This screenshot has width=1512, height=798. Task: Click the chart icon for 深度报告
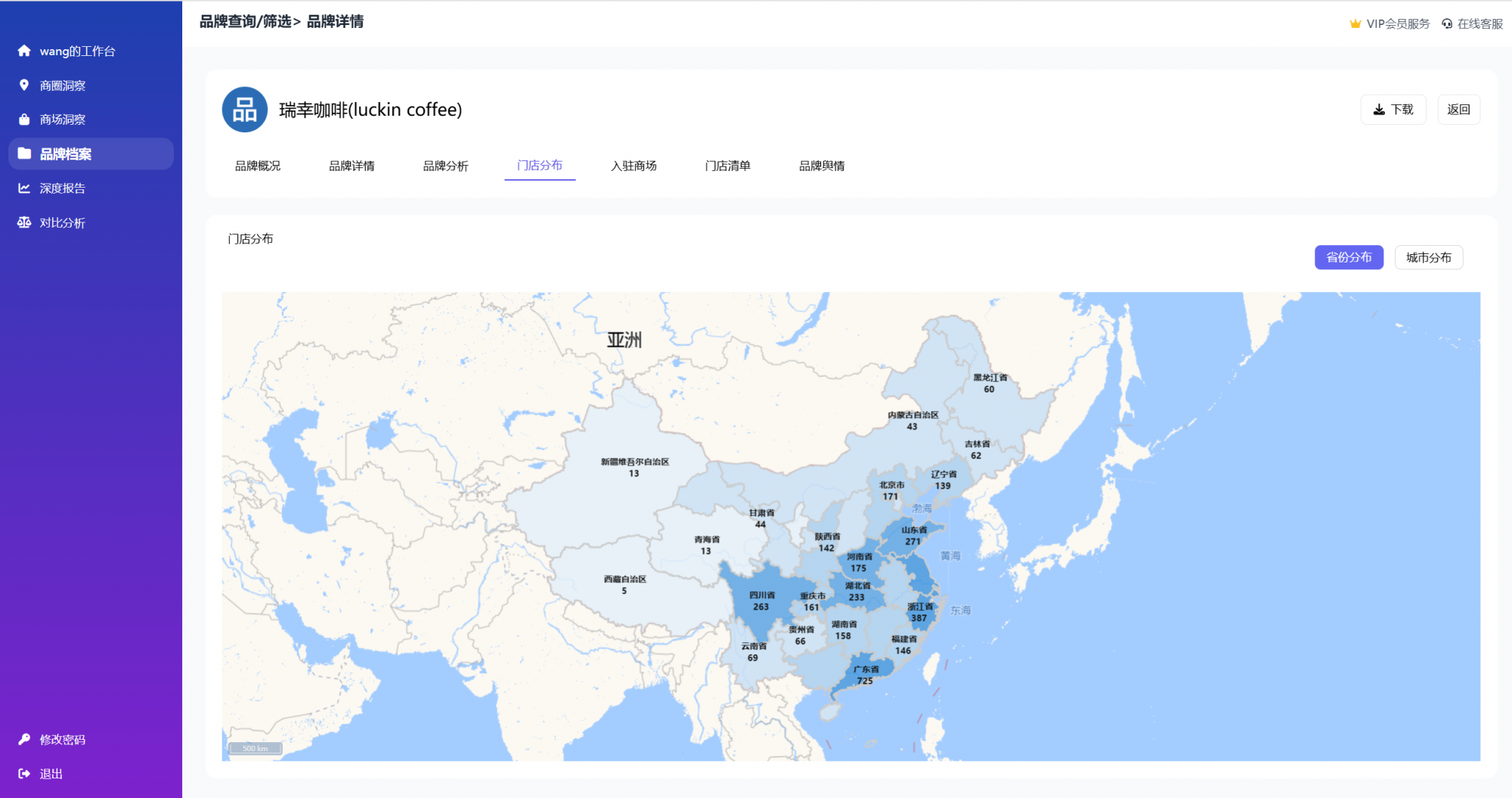24,188
